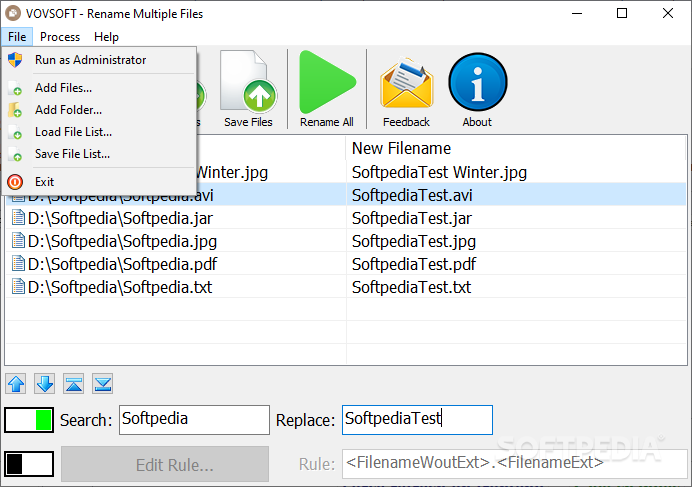Click file icon of Softpedia.jpg row
The image size is (692, 487).
[x=18, y=241]
